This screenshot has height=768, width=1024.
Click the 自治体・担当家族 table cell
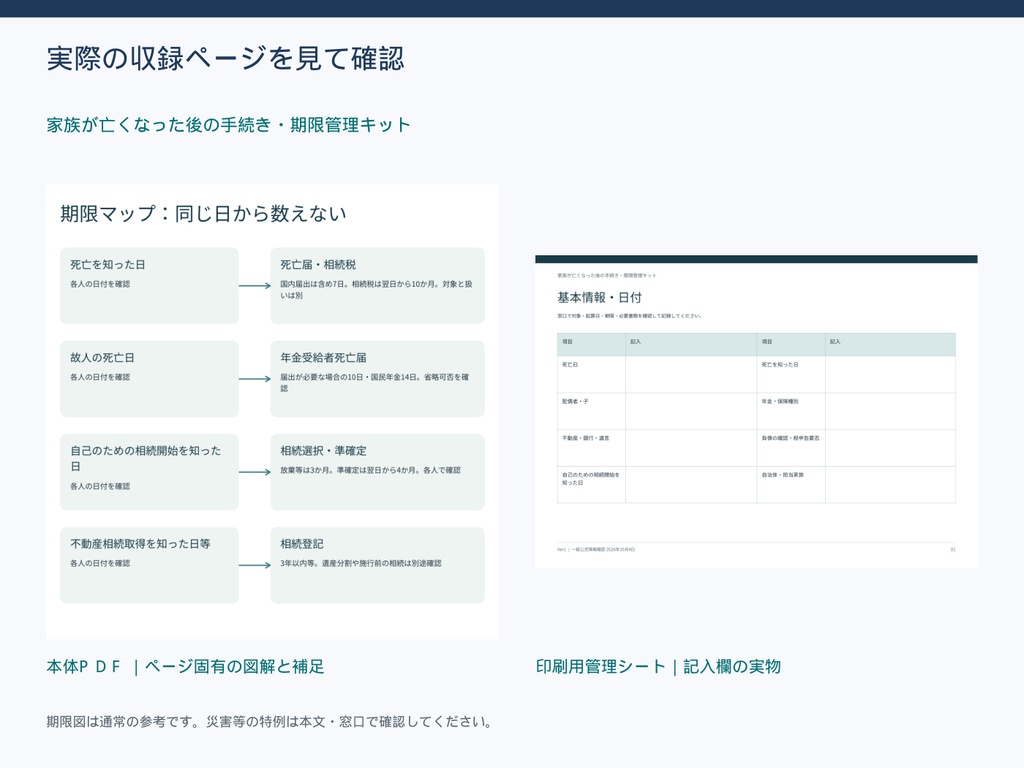[x=791, y=485]
